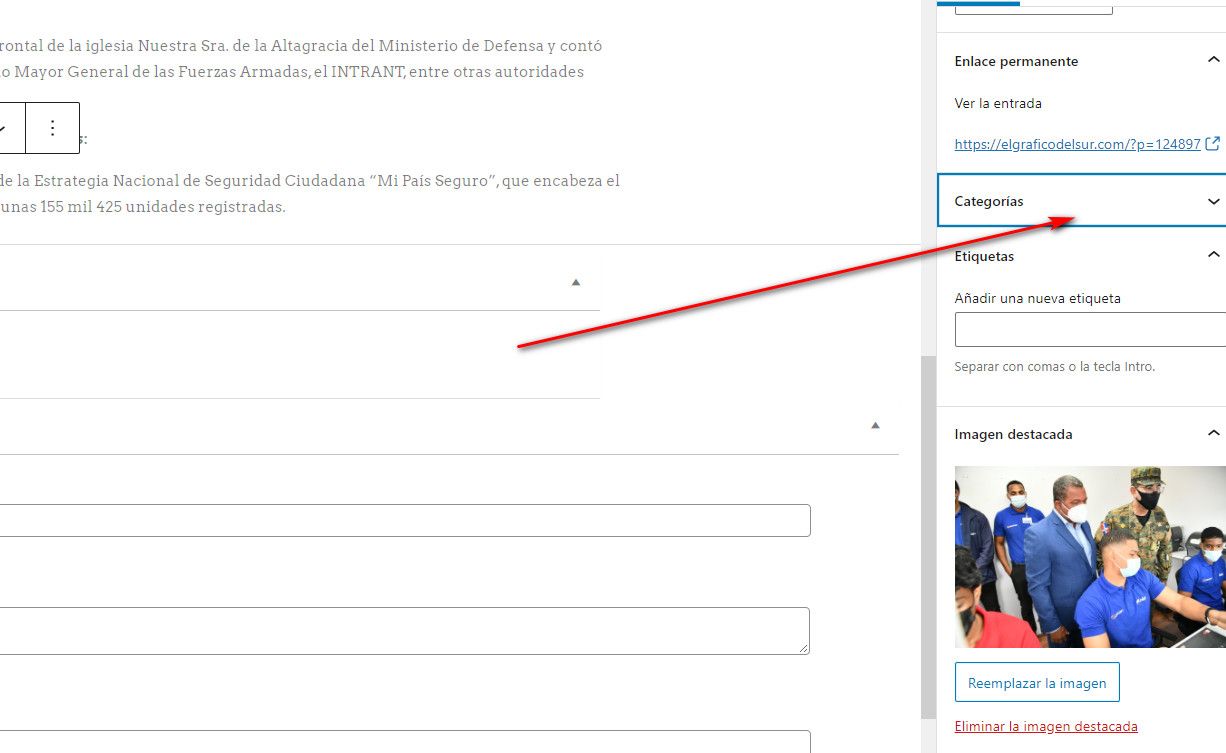This screenshot has width=1226, height=753.
Task: Click paragraph mentioning 'Ministerio de Defensa'
Action: click(301, 59)
